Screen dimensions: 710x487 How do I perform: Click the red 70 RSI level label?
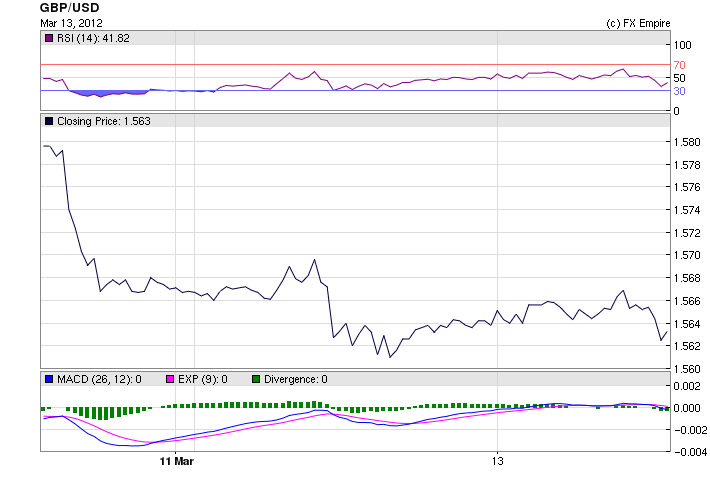679,65
